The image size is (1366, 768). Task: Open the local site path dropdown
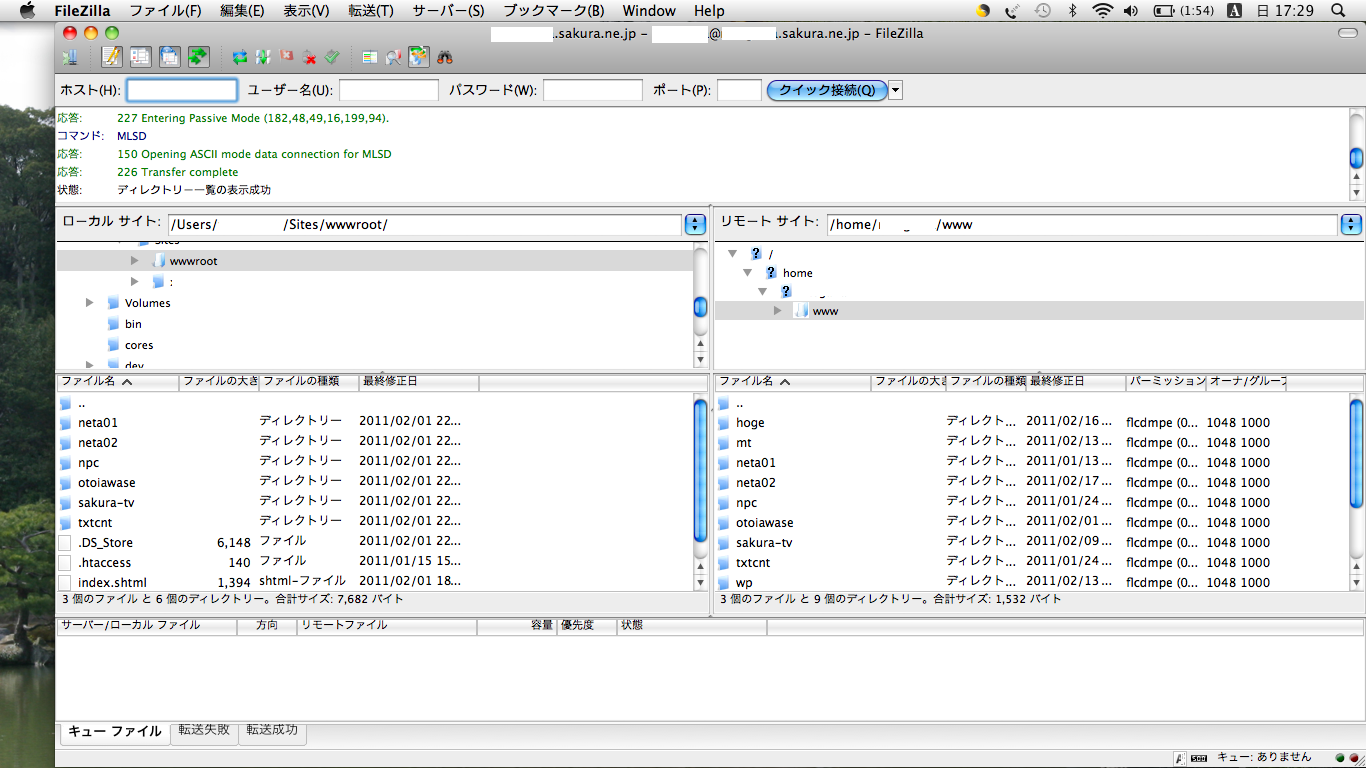tap(696, 224)
